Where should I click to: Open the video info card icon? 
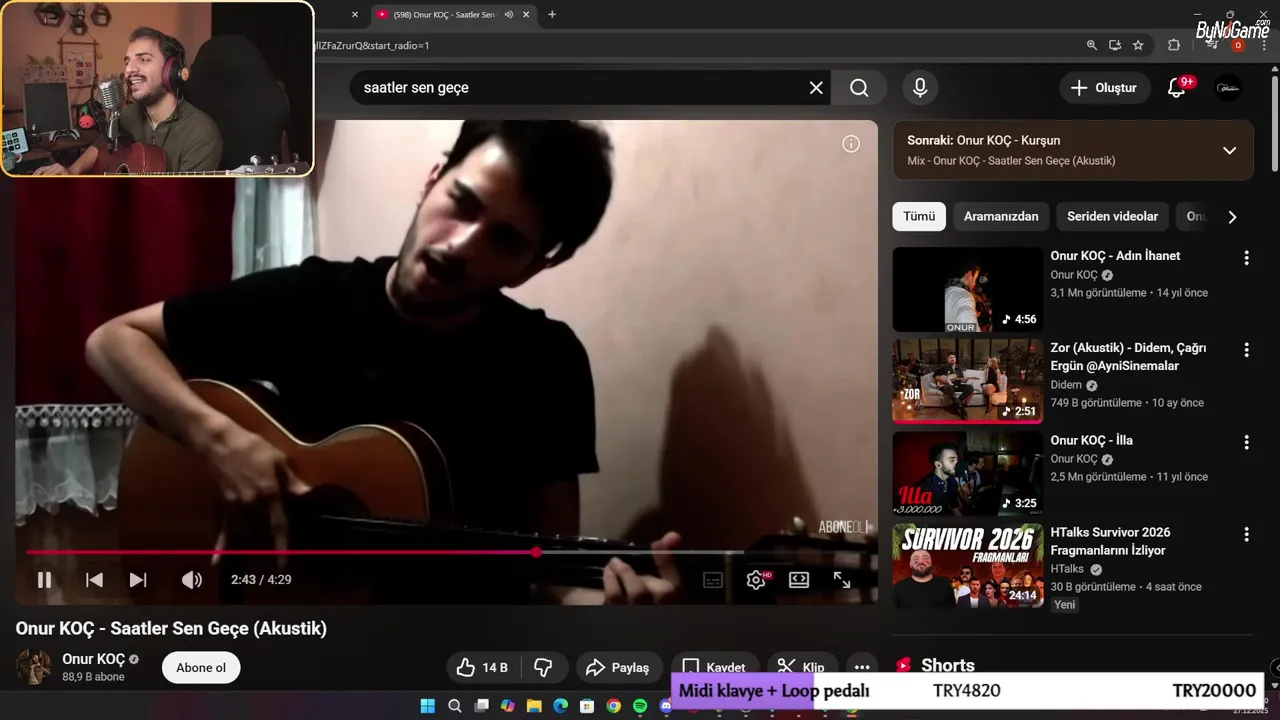pyautogui.click(x=851, y=144)
